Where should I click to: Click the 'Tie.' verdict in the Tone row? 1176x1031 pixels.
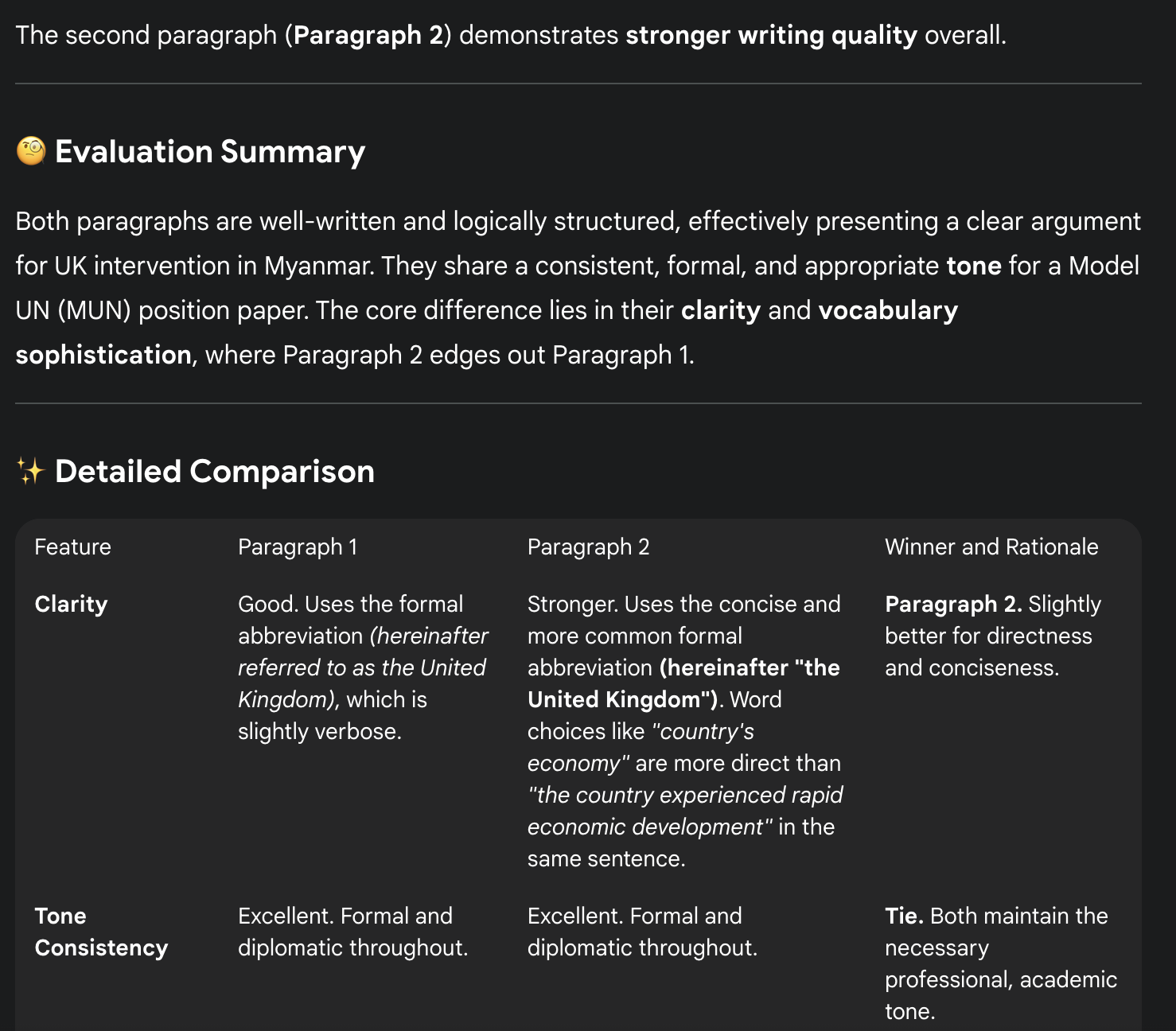pos(904,916)
